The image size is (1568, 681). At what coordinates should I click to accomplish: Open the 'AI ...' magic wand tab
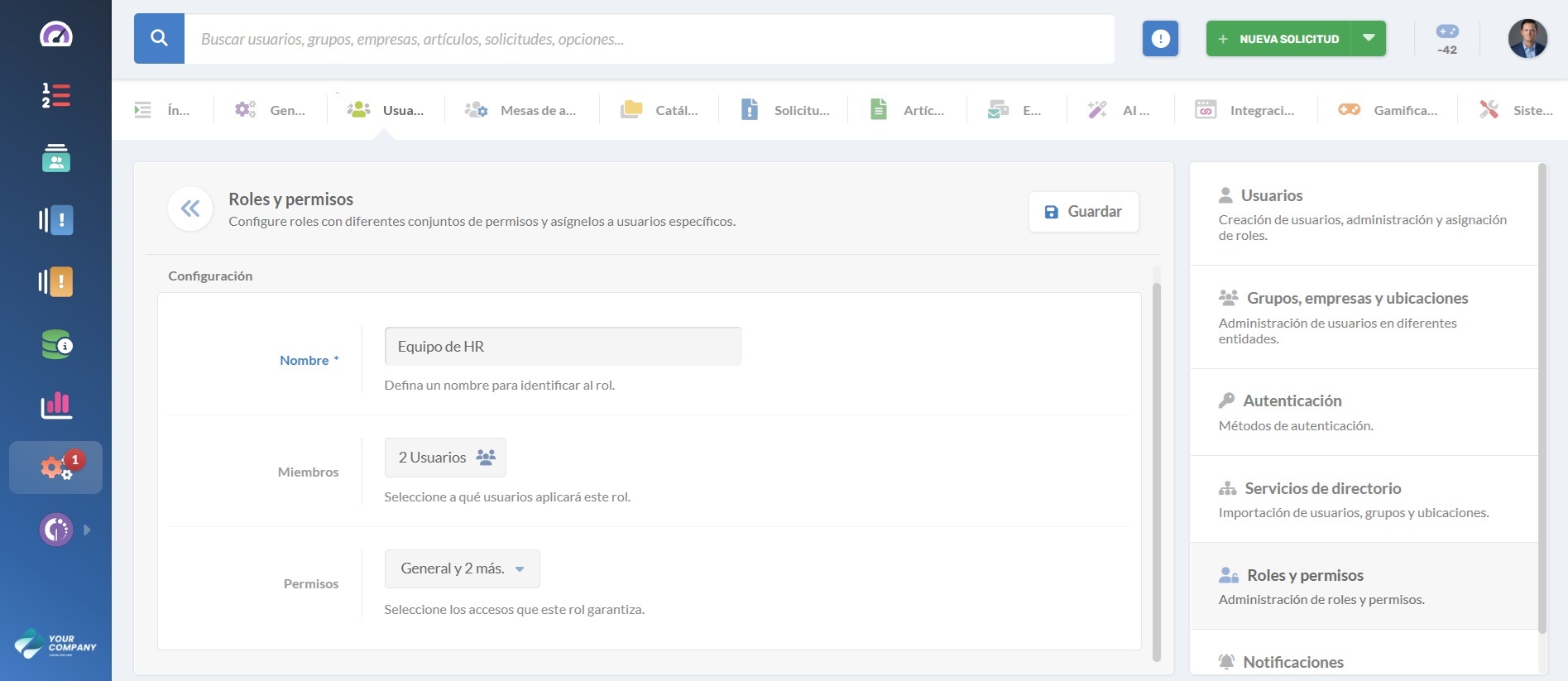coord(1119,110)
